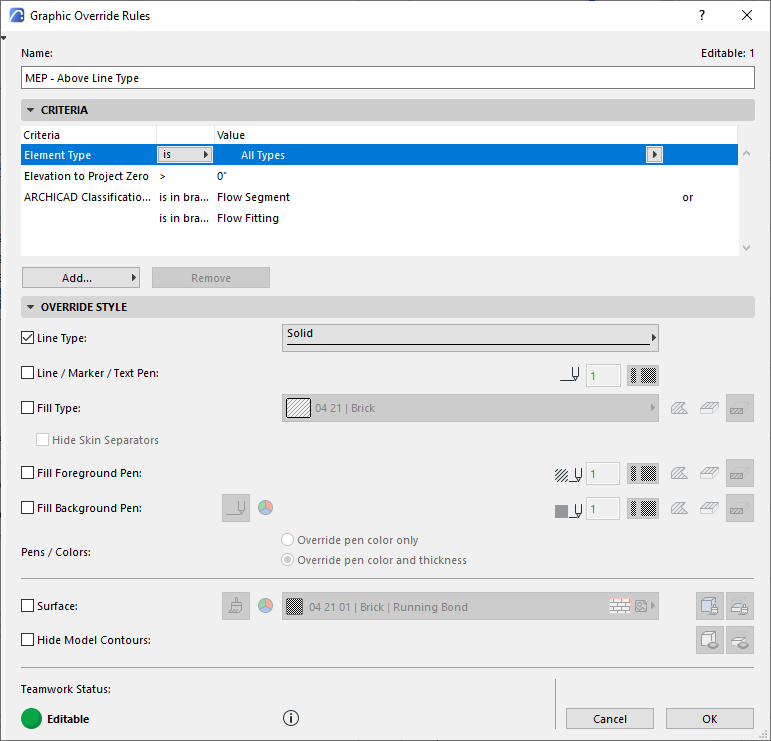Image resolution: width=771 pixels, height=741 pixels.
Task: Close the Graphic Override Rules dialog
Action: click(x=746, y=15)
